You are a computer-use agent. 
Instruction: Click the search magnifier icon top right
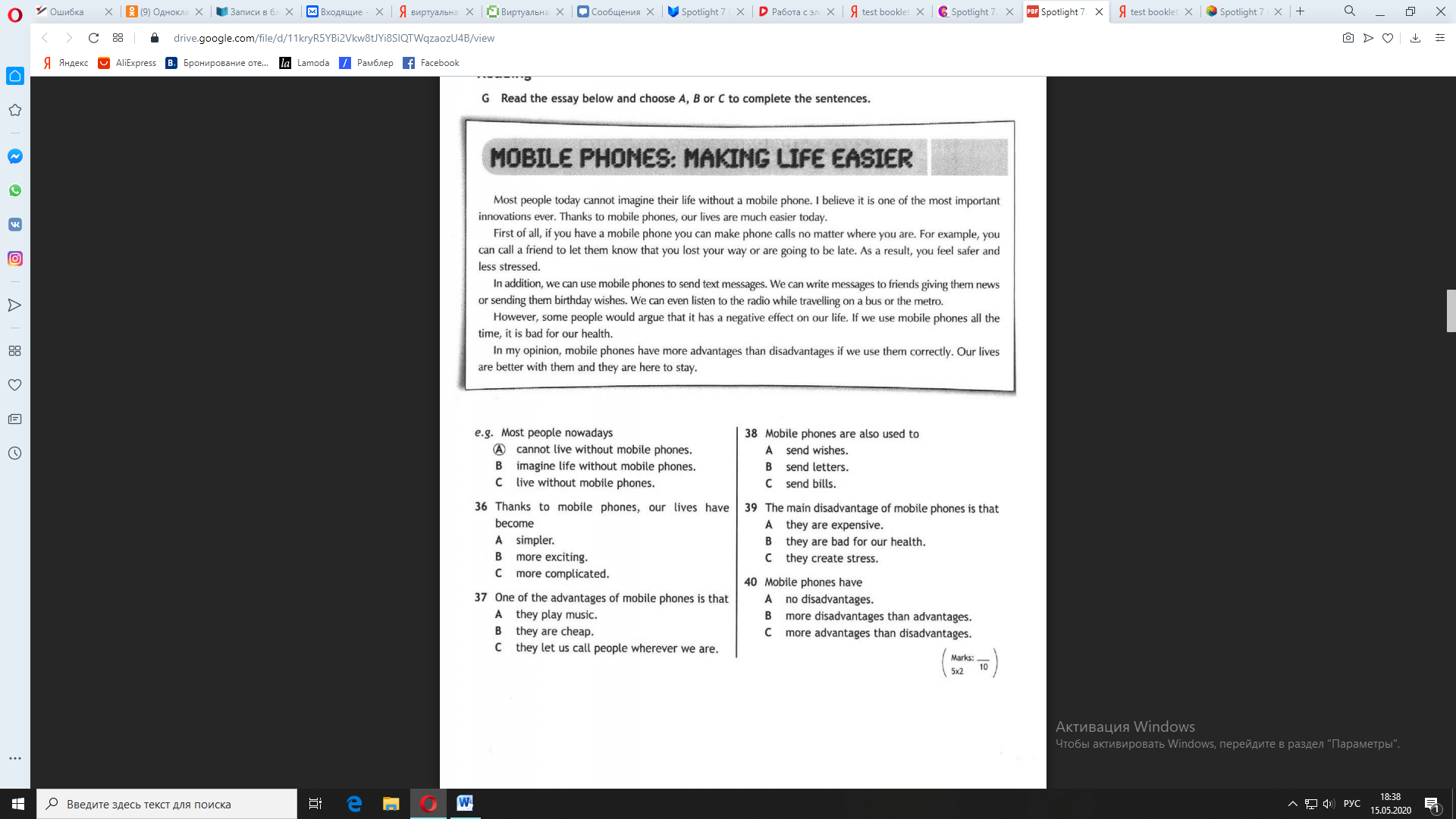1349,11
